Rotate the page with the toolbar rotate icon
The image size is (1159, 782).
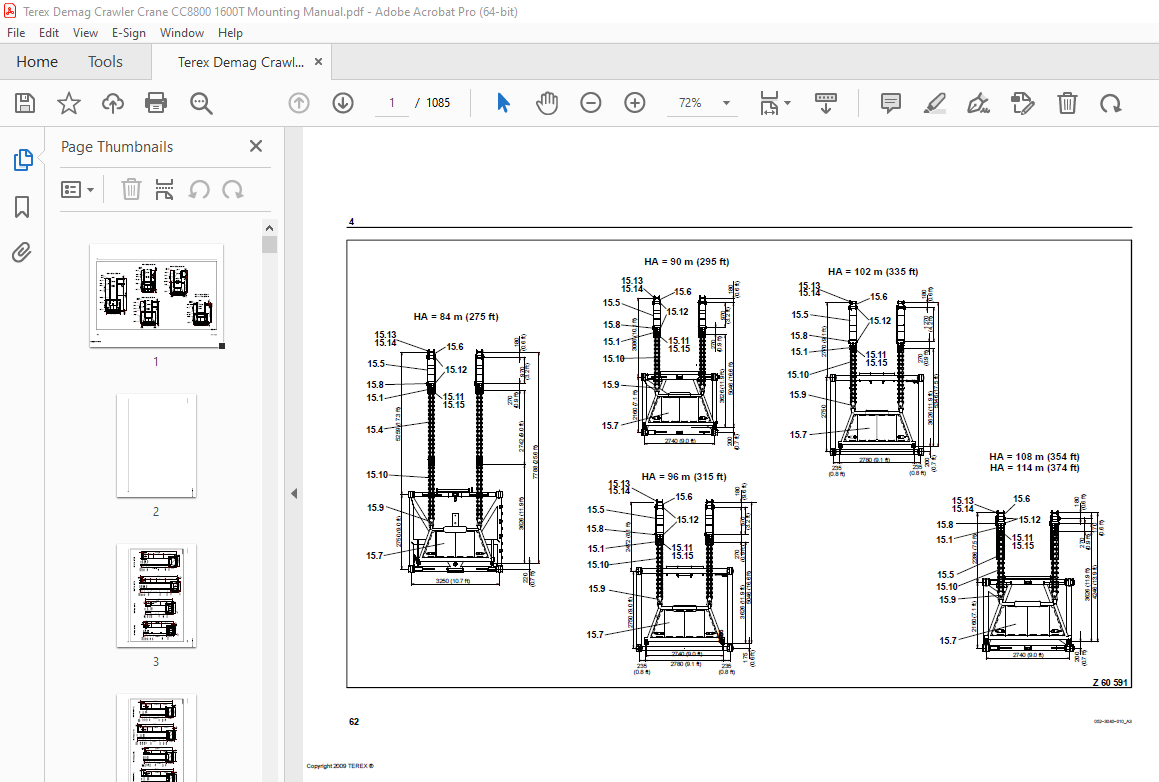coord(1110,103)
